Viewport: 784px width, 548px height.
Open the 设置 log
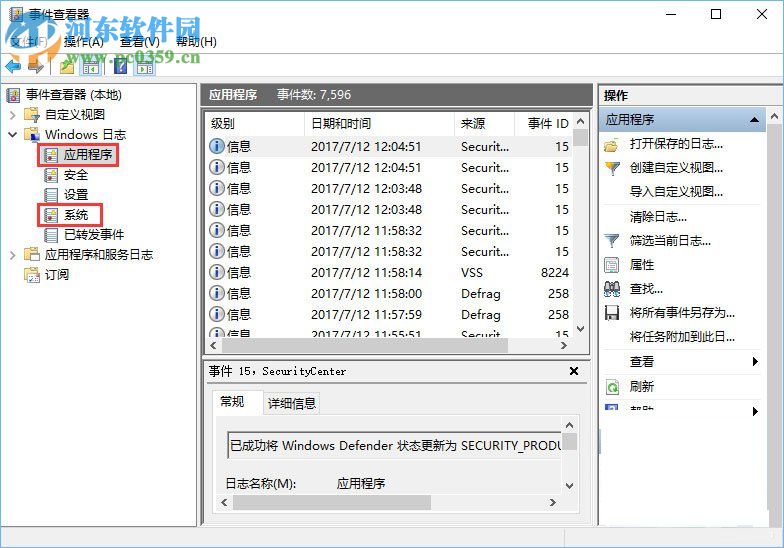[76, 194]
